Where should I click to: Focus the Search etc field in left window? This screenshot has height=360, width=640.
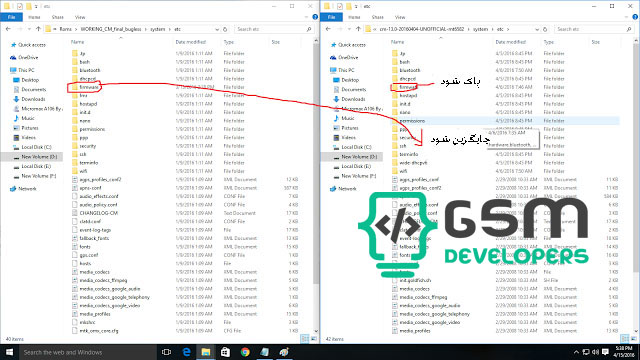tap(273, 29)
